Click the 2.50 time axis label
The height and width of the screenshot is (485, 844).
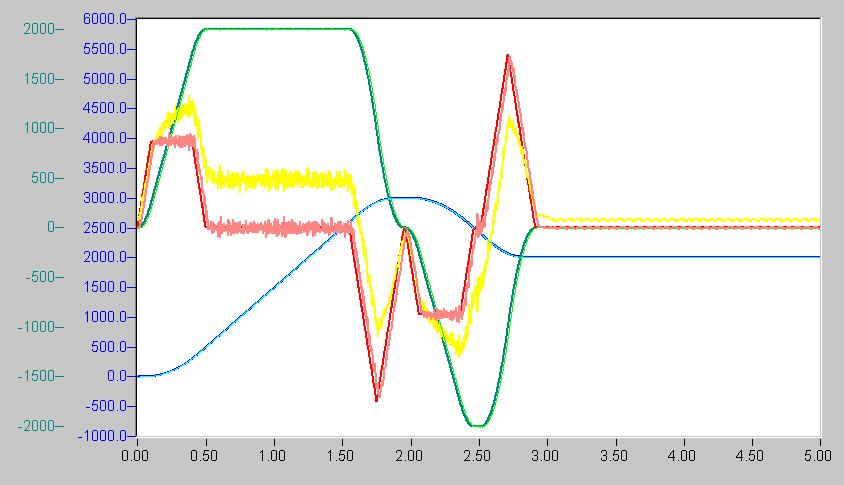pyautogui.click(x=477, y=456)
